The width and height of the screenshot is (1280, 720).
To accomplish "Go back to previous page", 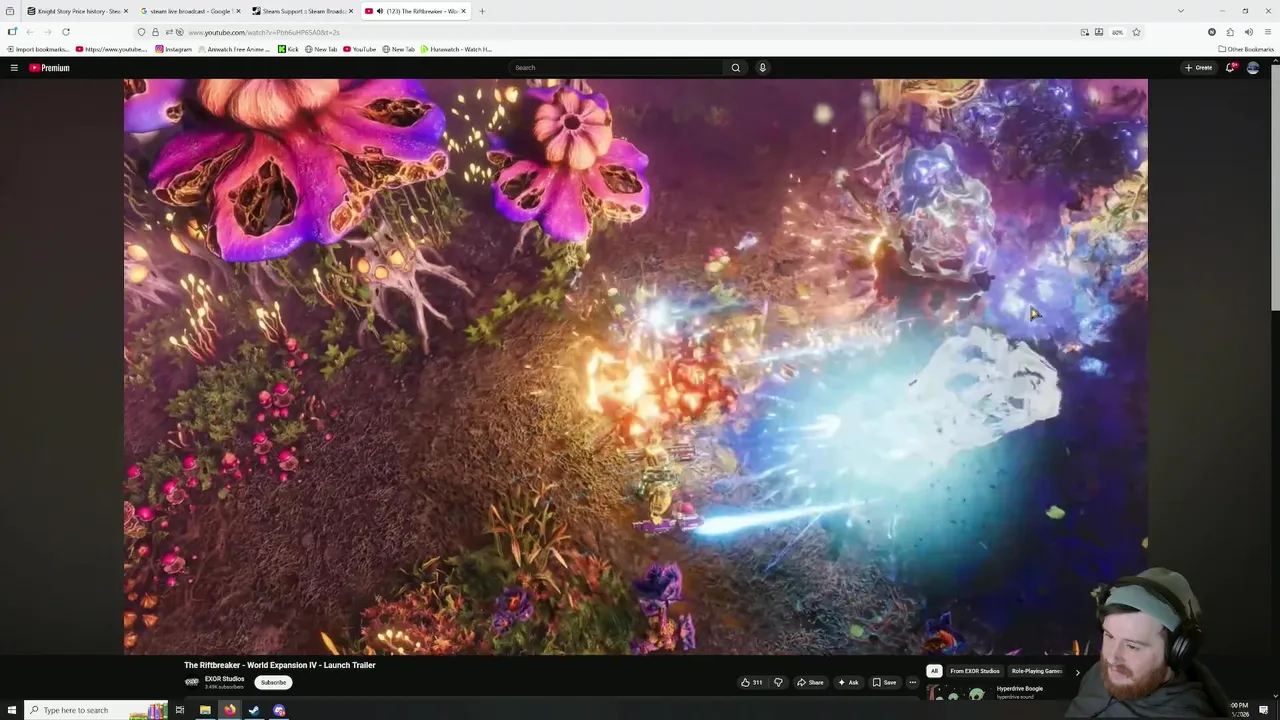I will 30,32.
